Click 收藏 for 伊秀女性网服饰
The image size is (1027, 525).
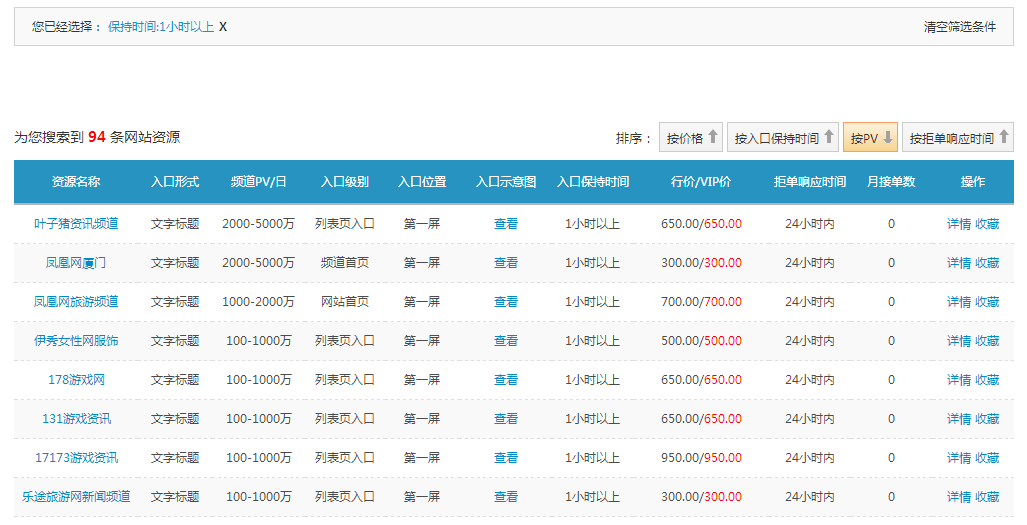click(987, 340)
